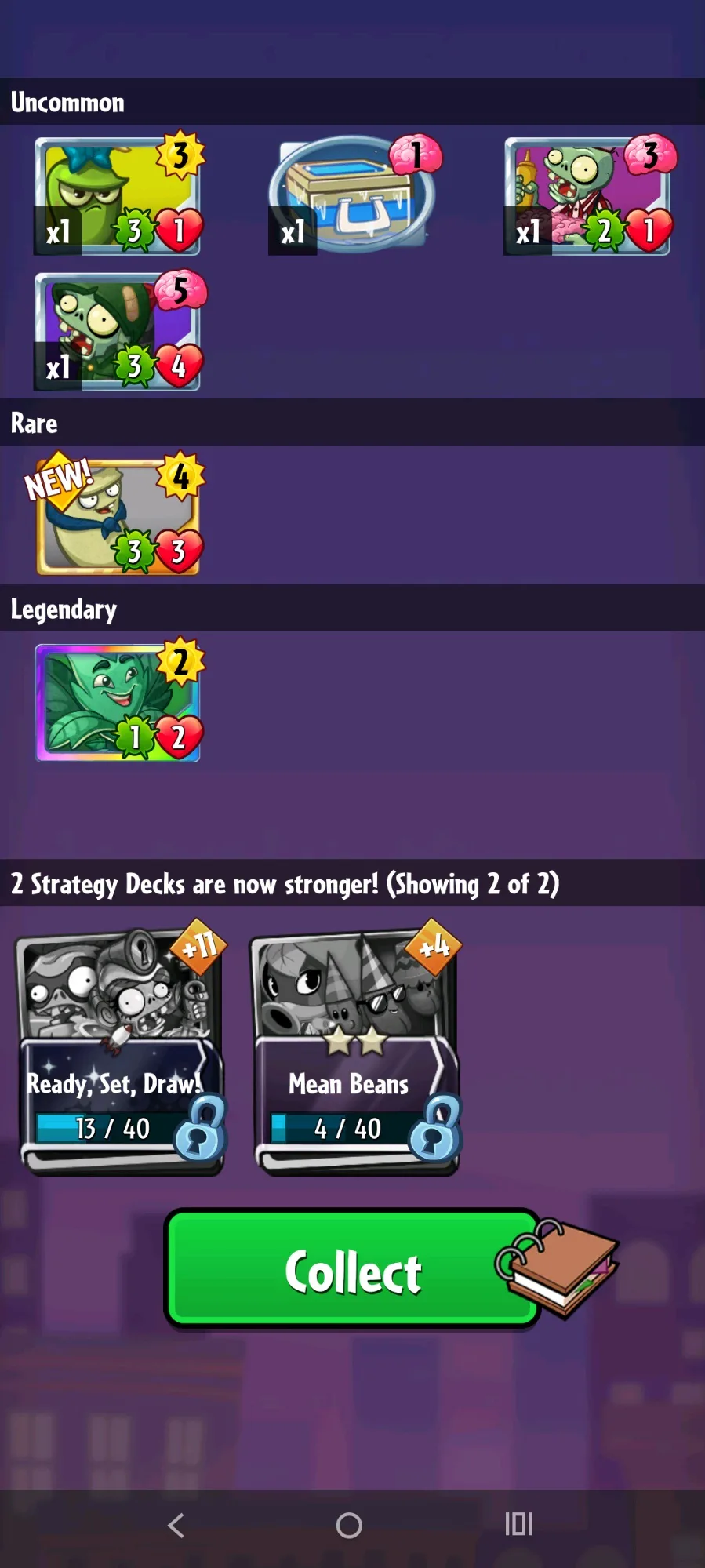The width and height of the screenshot is (705, 1568).
Task: Tap the green Collect button
Action: (x=353, y=1270)
